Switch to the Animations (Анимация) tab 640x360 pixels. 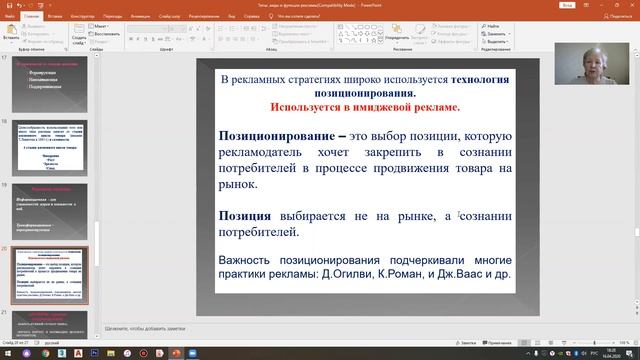pos(140,16)
